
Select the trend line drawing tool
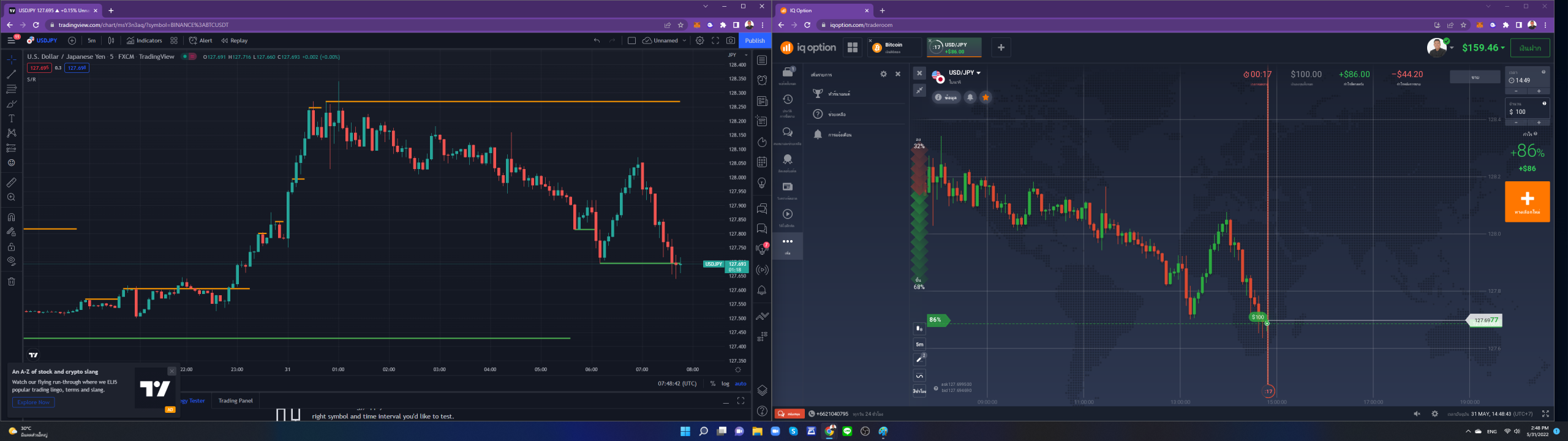11,74
